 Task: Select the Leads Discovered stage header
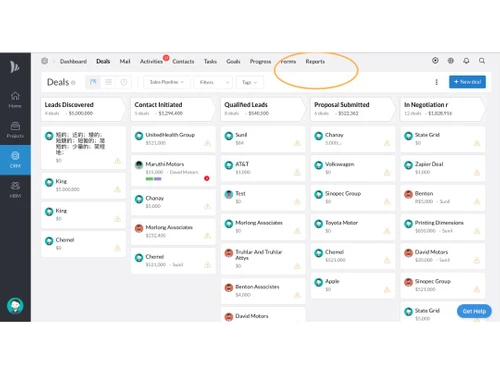83,109
